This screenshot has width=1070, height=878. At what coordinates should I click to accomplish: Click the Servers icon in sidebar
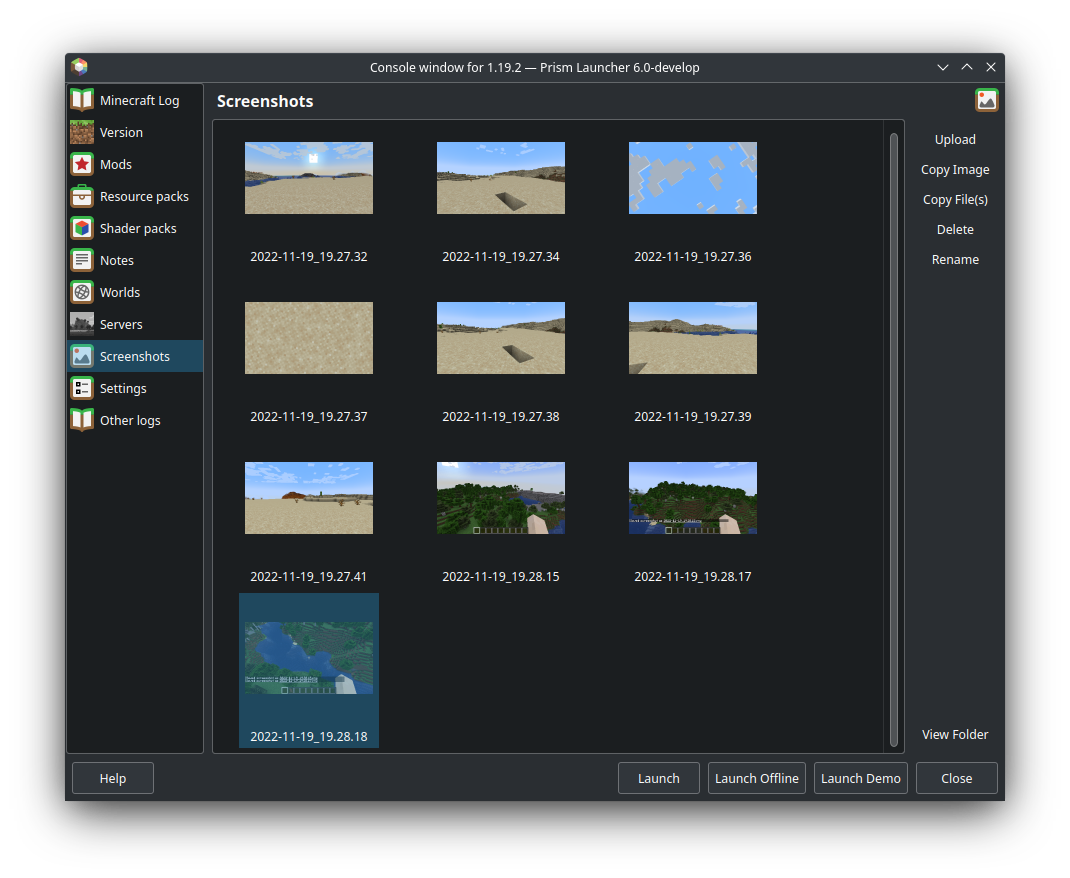(82, 324)
